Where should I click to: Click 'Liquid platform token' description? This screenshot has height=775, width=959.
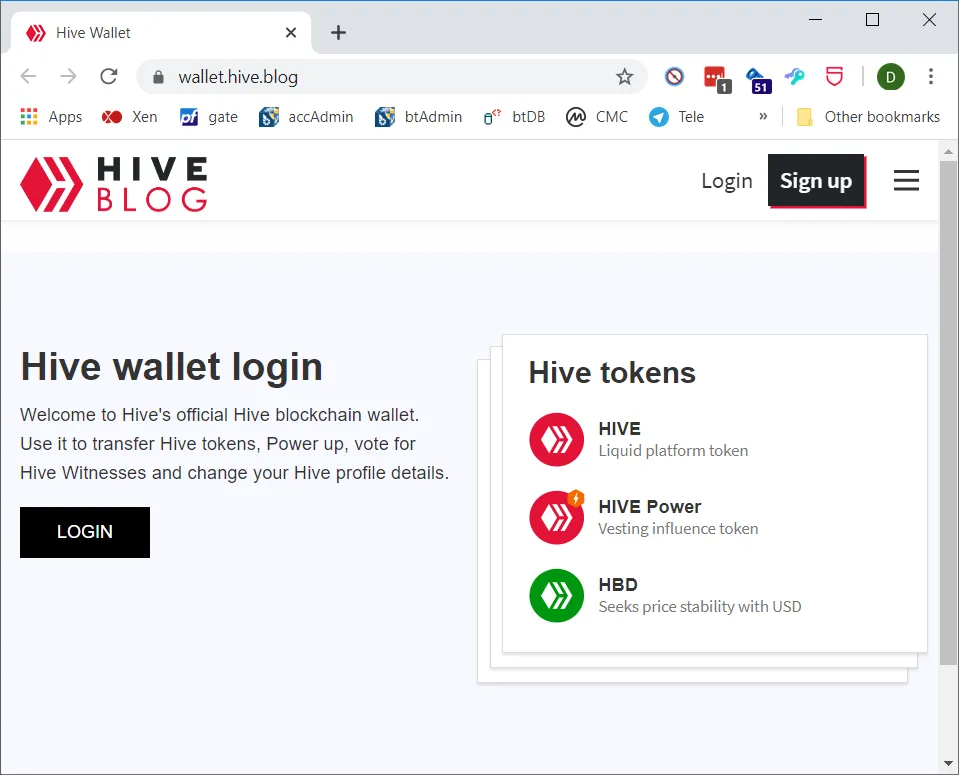(673, 451)
